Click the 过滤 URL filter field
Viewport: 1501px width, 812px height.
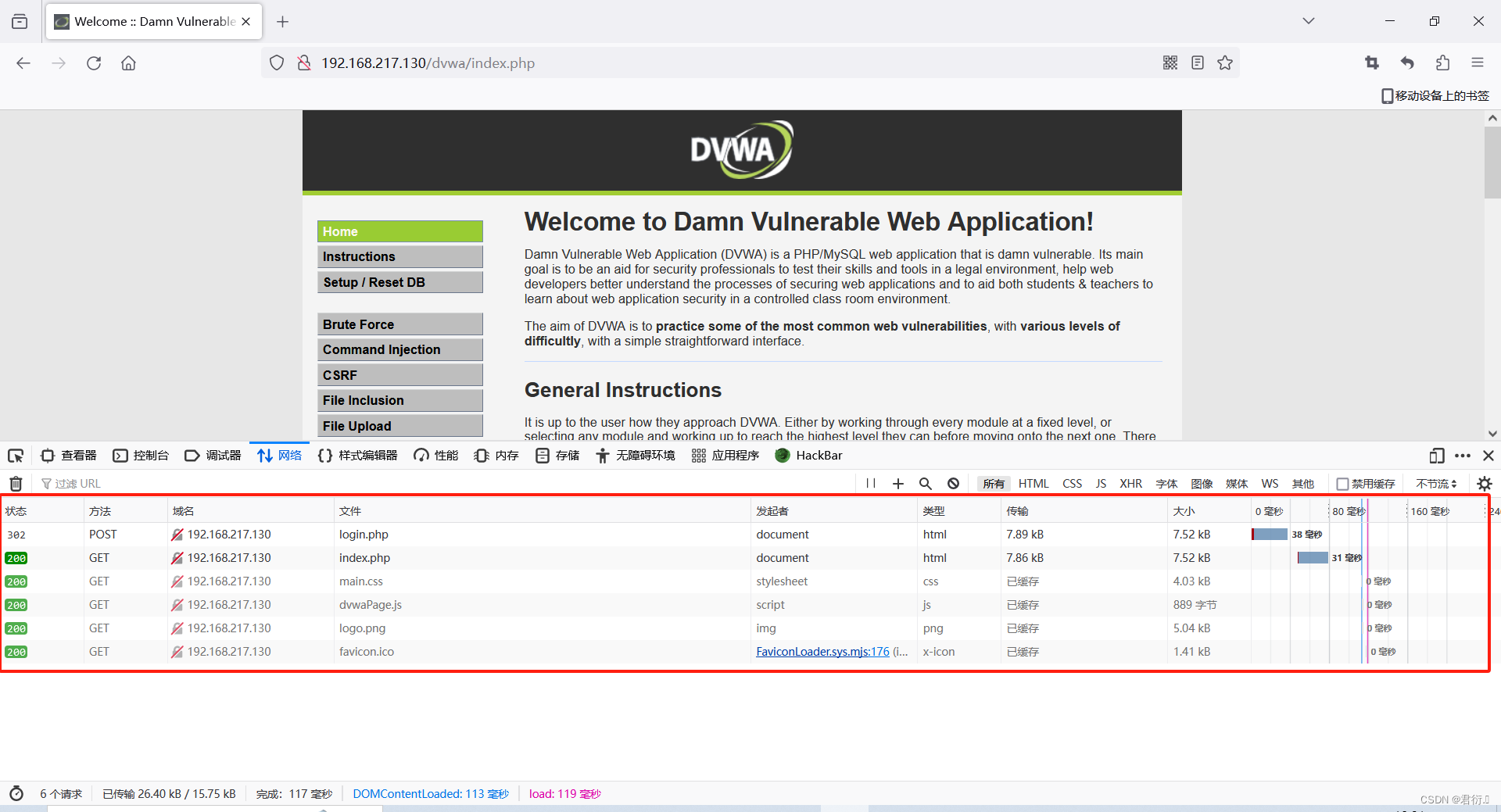pos(446,484)
